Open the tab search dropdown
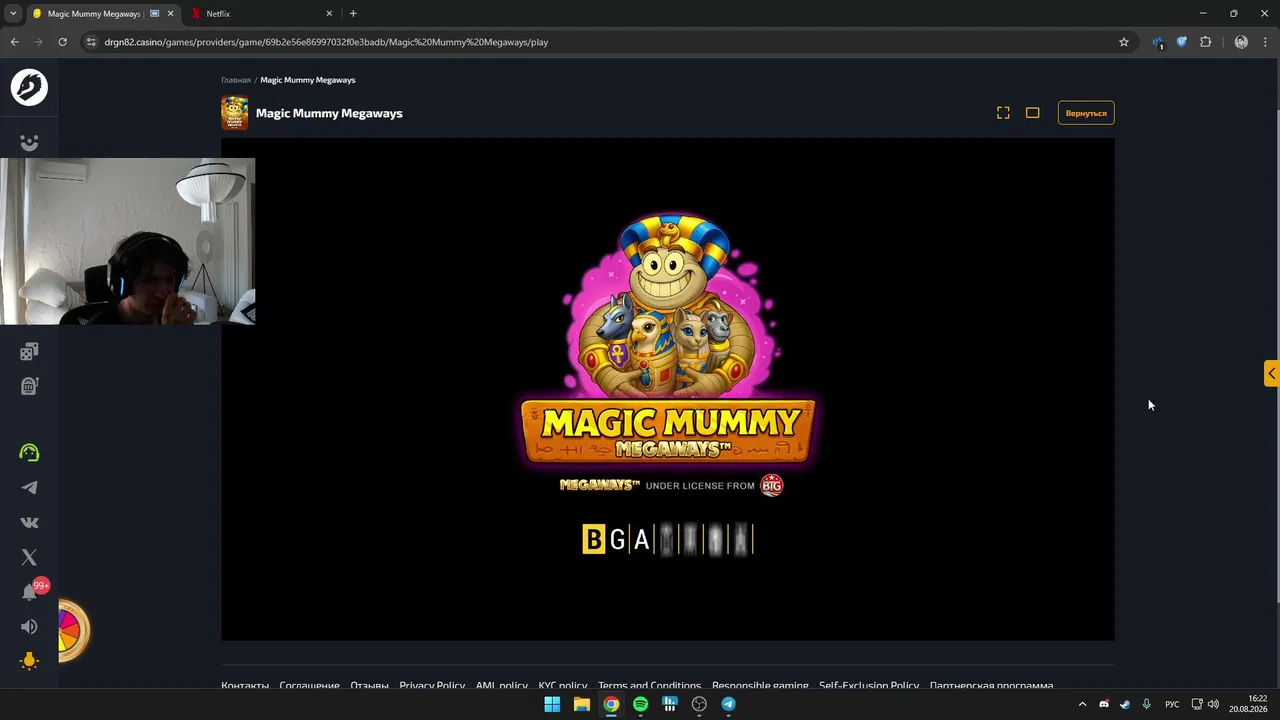Image resolution: width=1280 pixels, height=720 pixels. 13,14
